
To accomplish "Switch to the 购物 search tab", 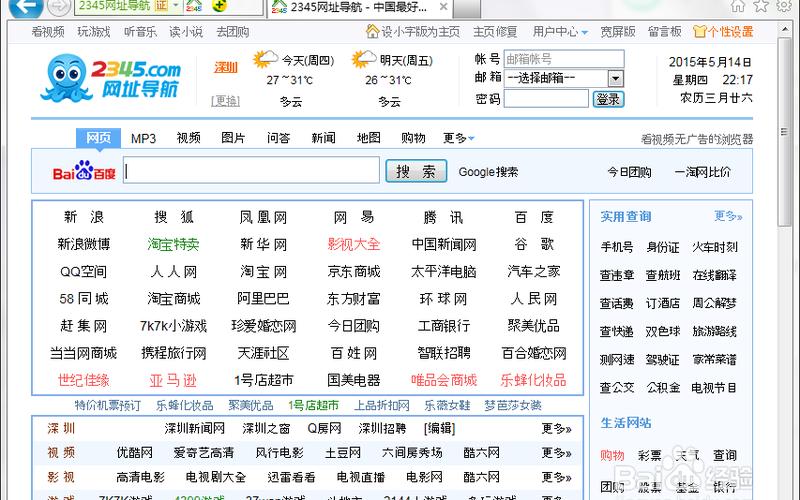I will click(x=413, y=138).
